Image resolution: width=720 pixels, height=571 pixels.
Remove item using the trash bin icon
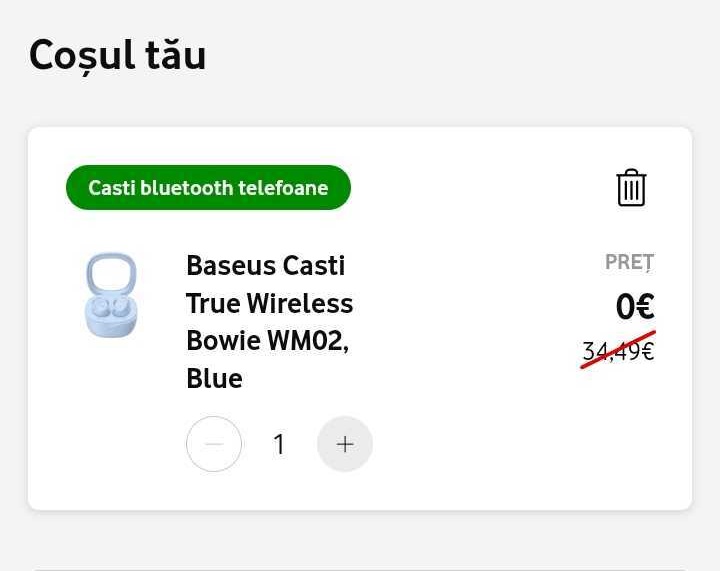[x=631, y=188]
